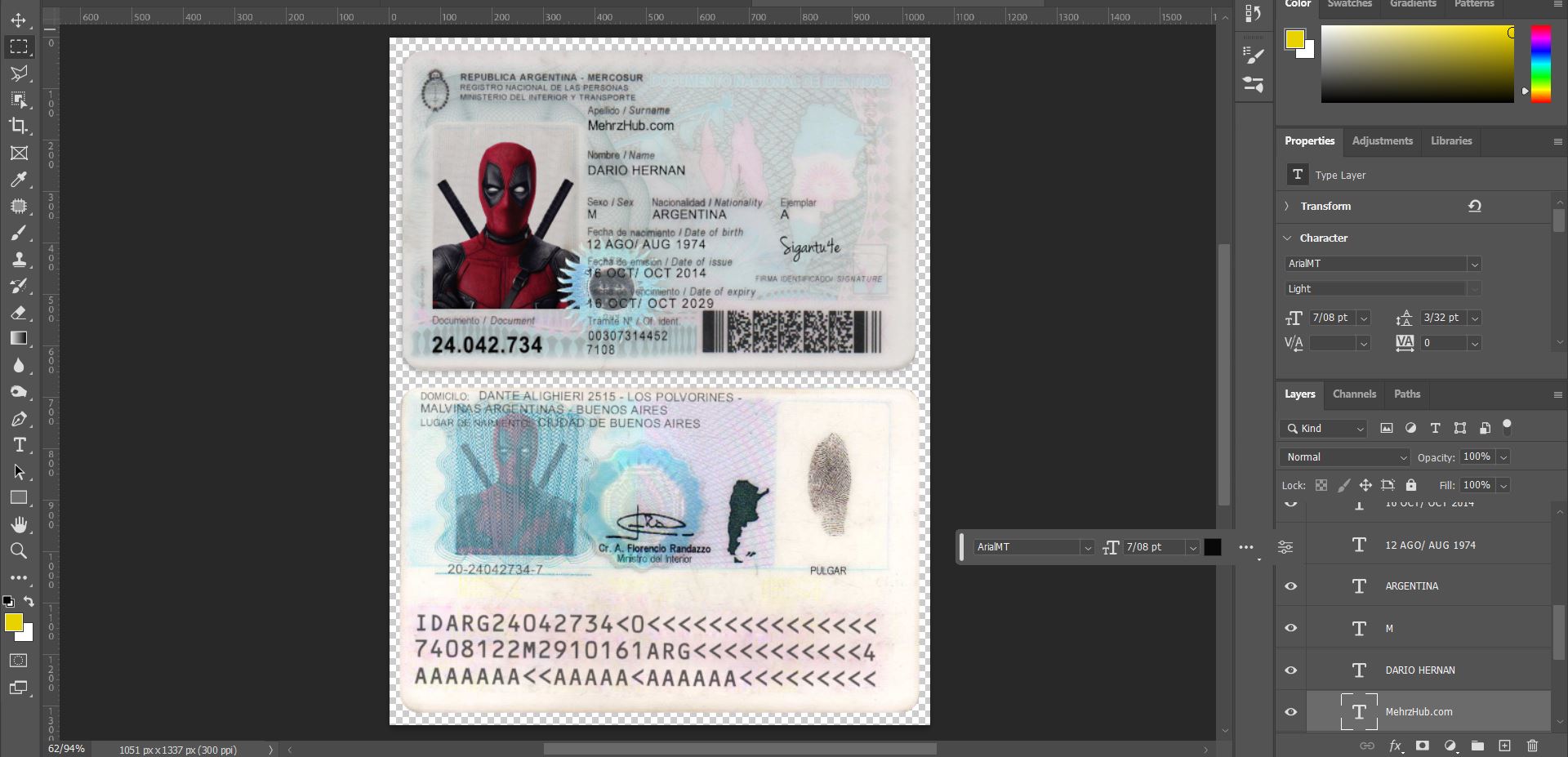Select the Frame tool

(19, 153)
